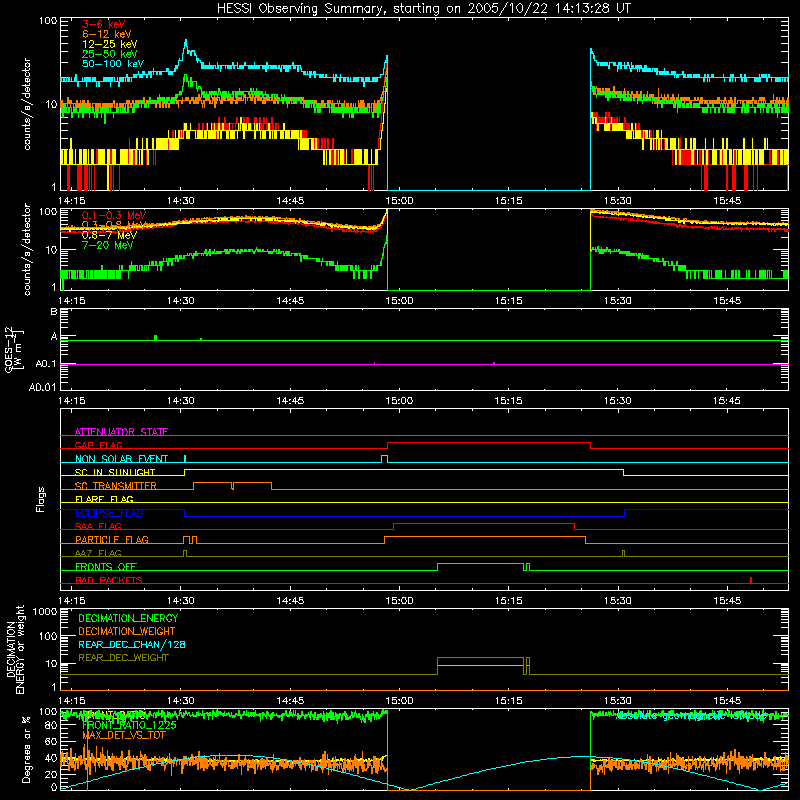Image resolution: width=800 pixels, height=800 pixels.
Task: Click the NON_SOLAR_EVENT pulse before 15:00
Action: tap(385, 458)
